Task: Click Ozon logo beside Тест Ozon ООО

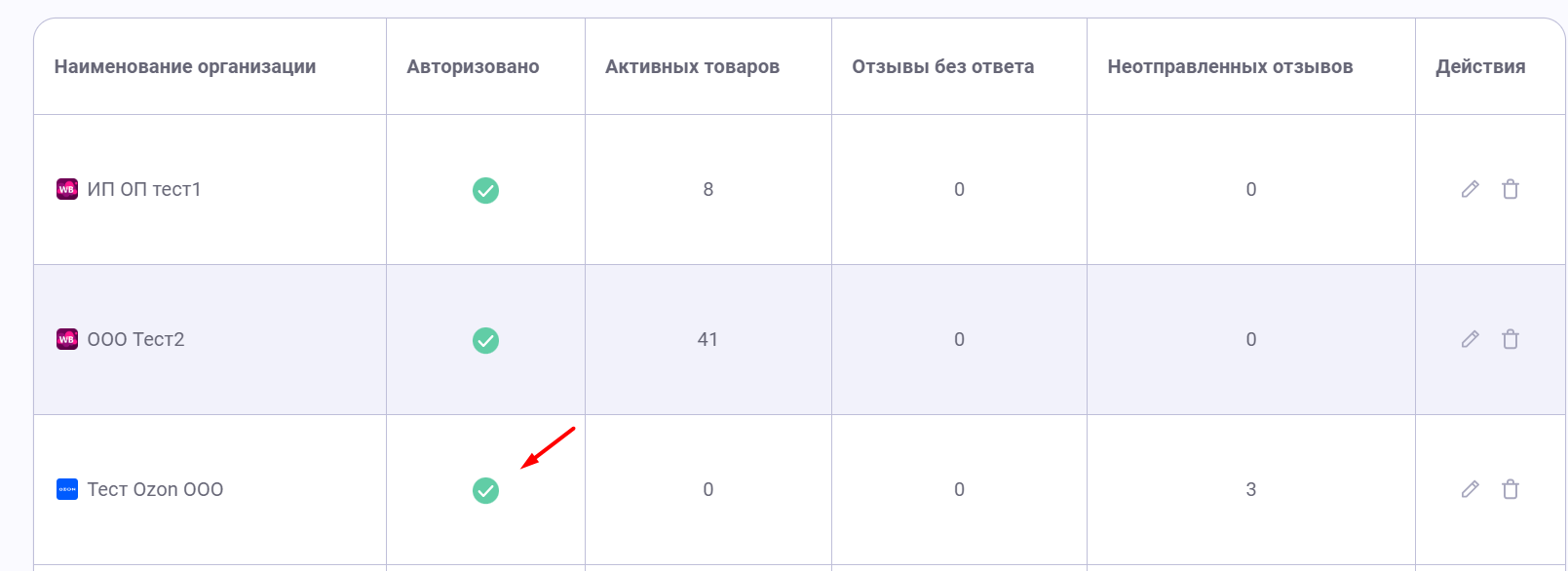Action: tap(67, 489)
